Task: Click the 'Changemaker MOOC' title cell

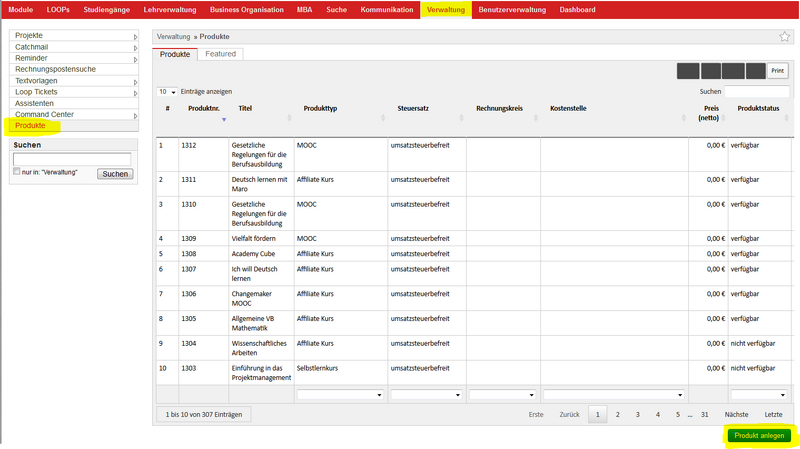Action: [x=252, y=298]
